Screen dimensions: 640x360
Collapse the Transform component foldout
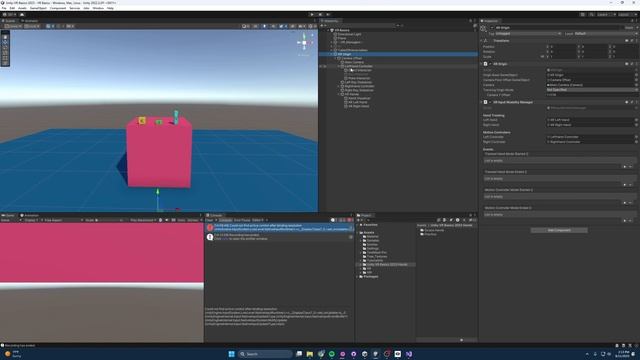[481, 41]
